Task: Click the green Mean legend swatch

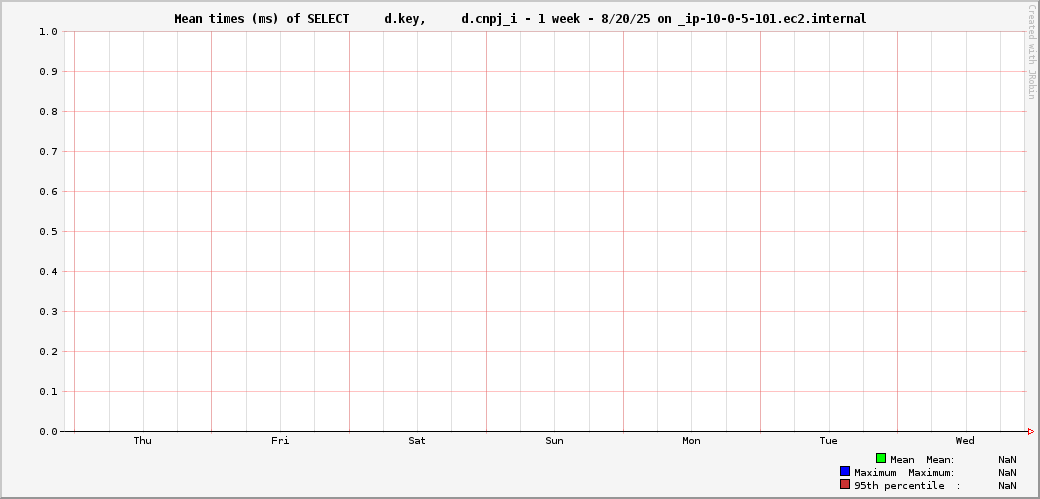Action: pos(881,459)
